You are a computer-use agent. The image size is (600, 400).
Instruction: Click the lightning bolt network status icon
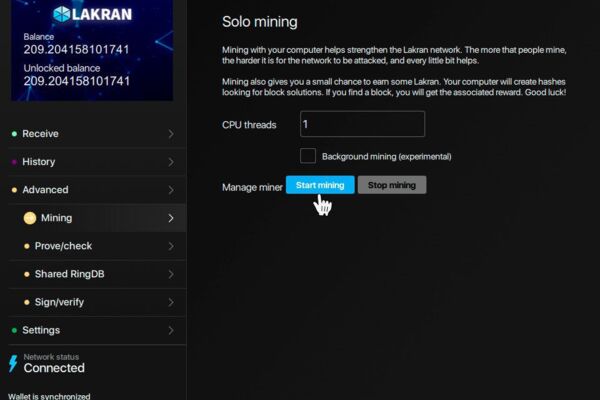[x=13, y=363]
